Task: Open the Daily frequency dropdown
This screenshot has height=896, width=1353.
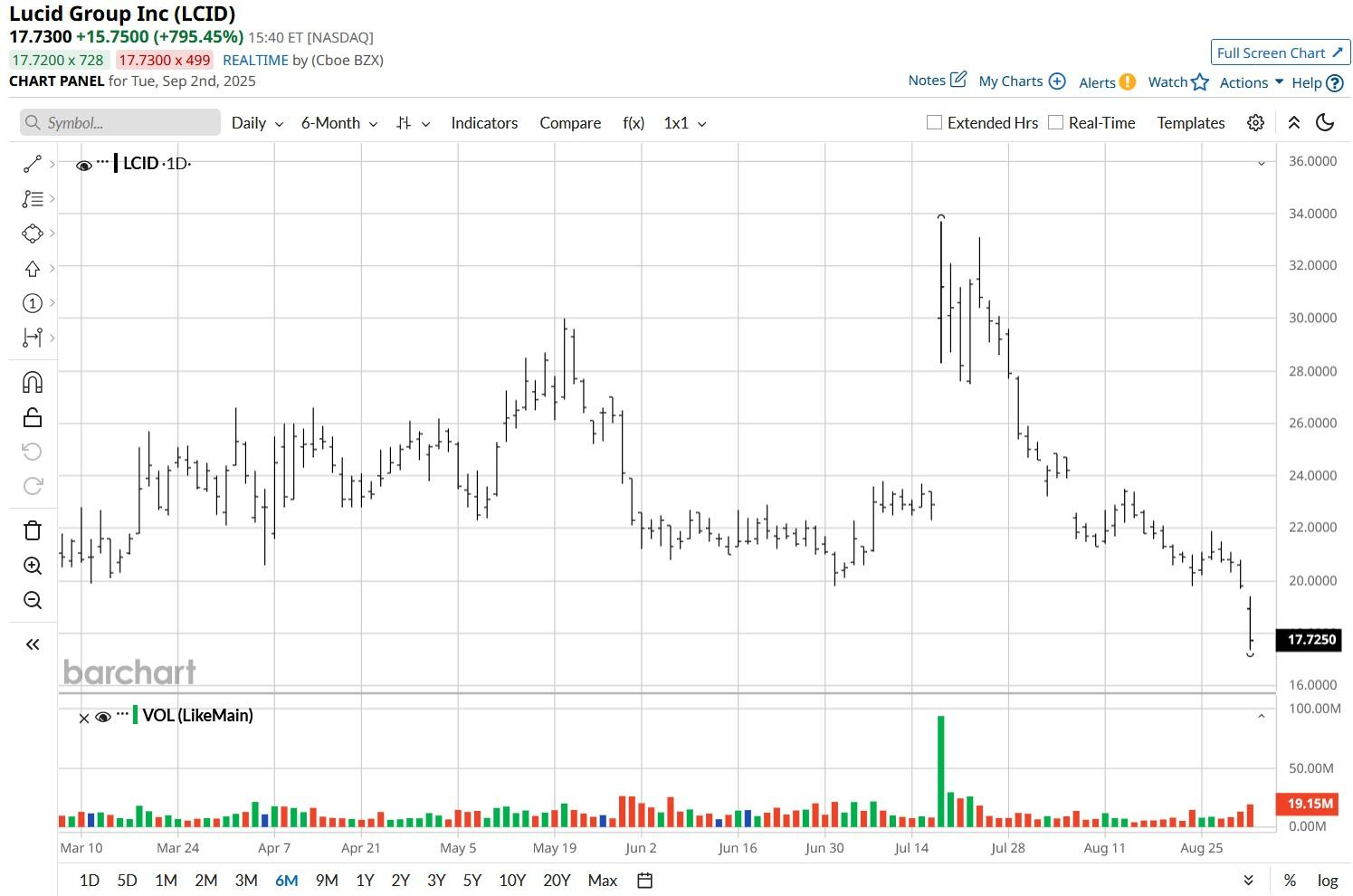Action: pos(257,123)
